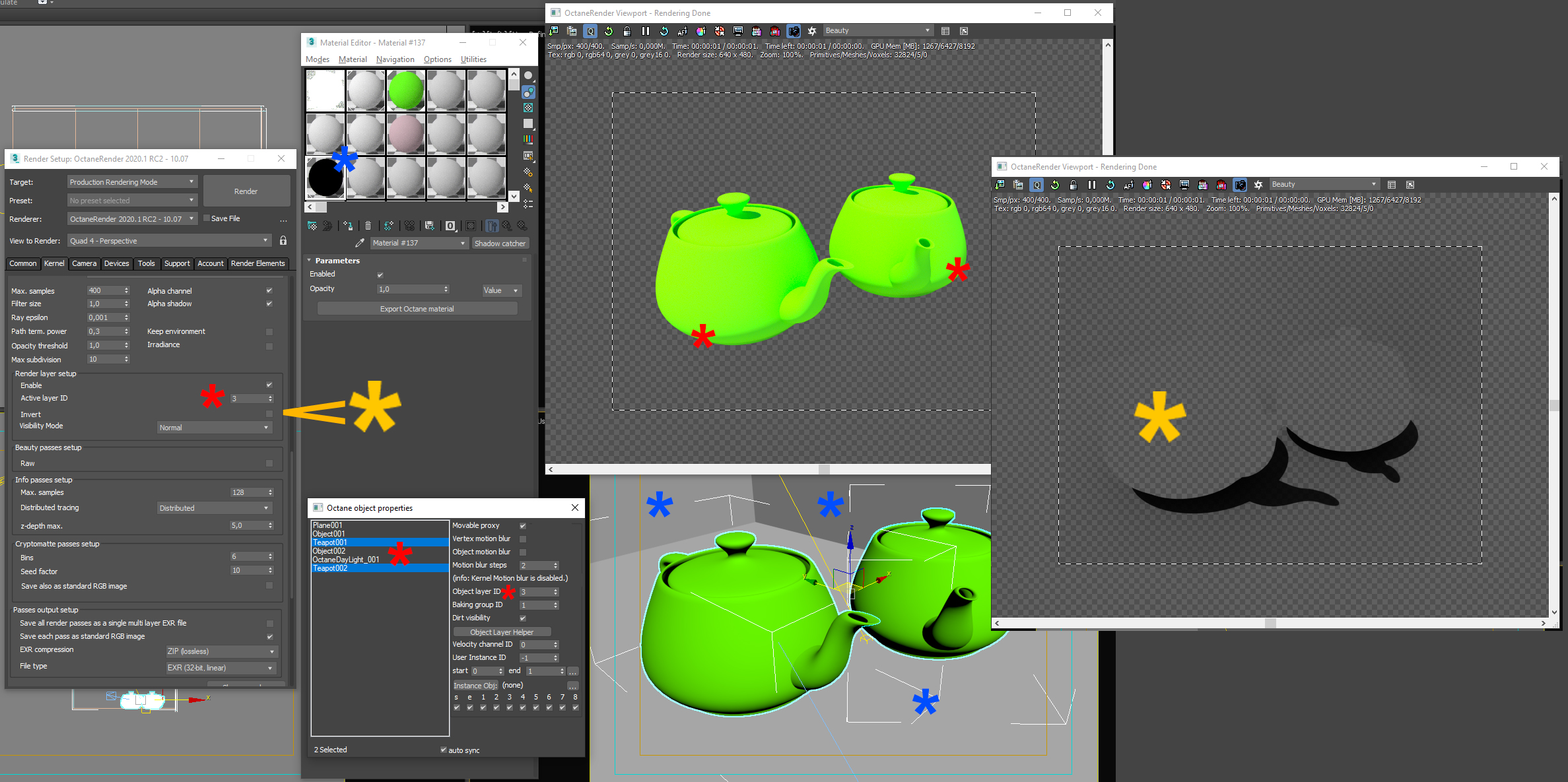The width and height of the screenshot is (1568, 782).
Task: Enable the Keep environment checkbox
Action: tap(269, 332)
